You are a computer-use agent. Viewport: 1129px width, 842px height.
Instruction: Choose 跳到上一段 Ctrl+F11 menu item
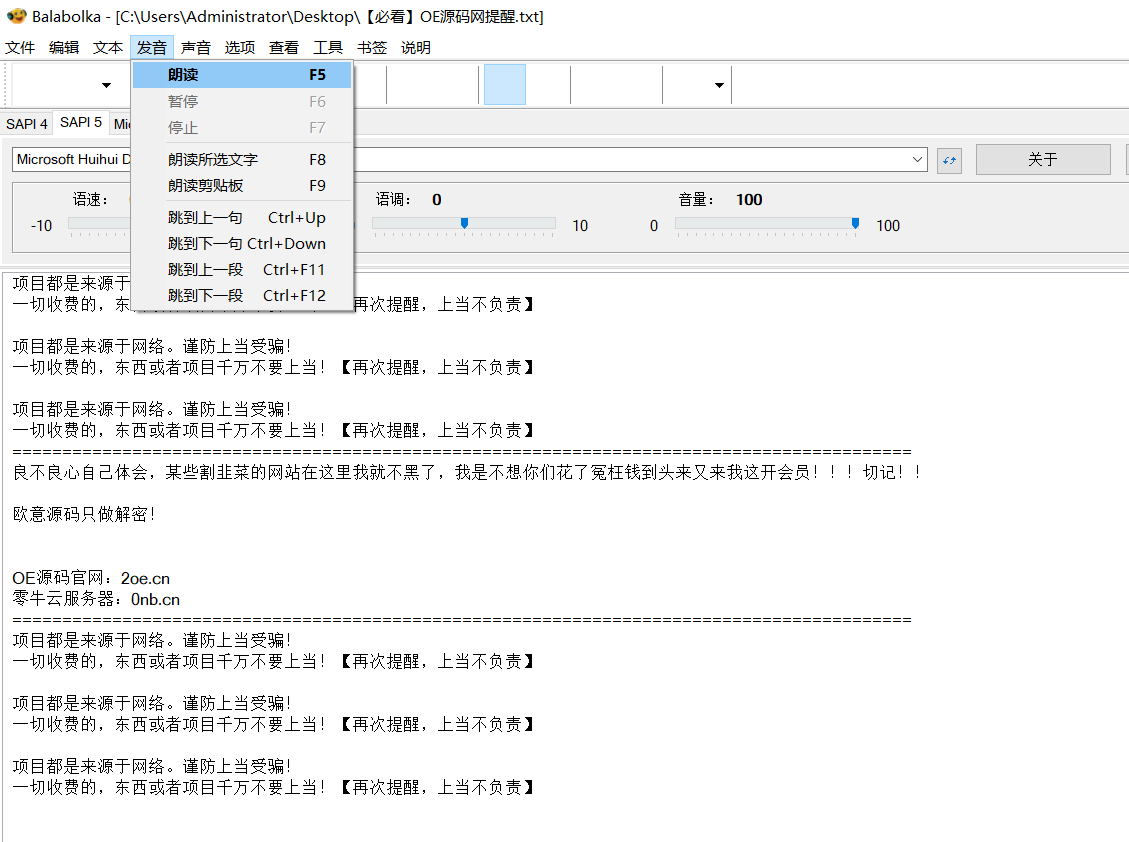(x=242, y=269)
